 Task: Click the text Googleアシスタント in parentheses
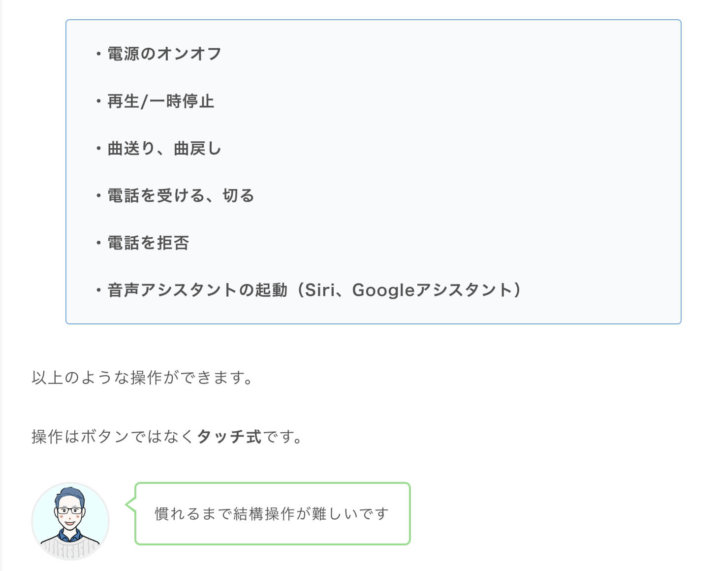432,290
